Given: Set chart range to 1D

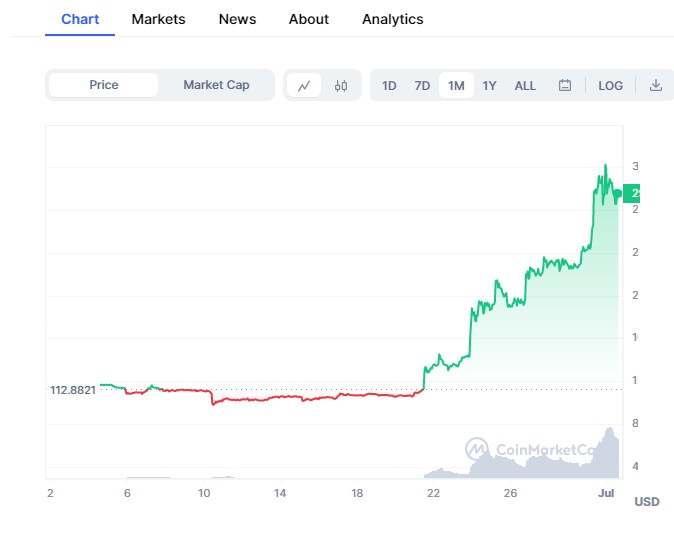Looking at the screenshot, I should click(x=389, y=86).
